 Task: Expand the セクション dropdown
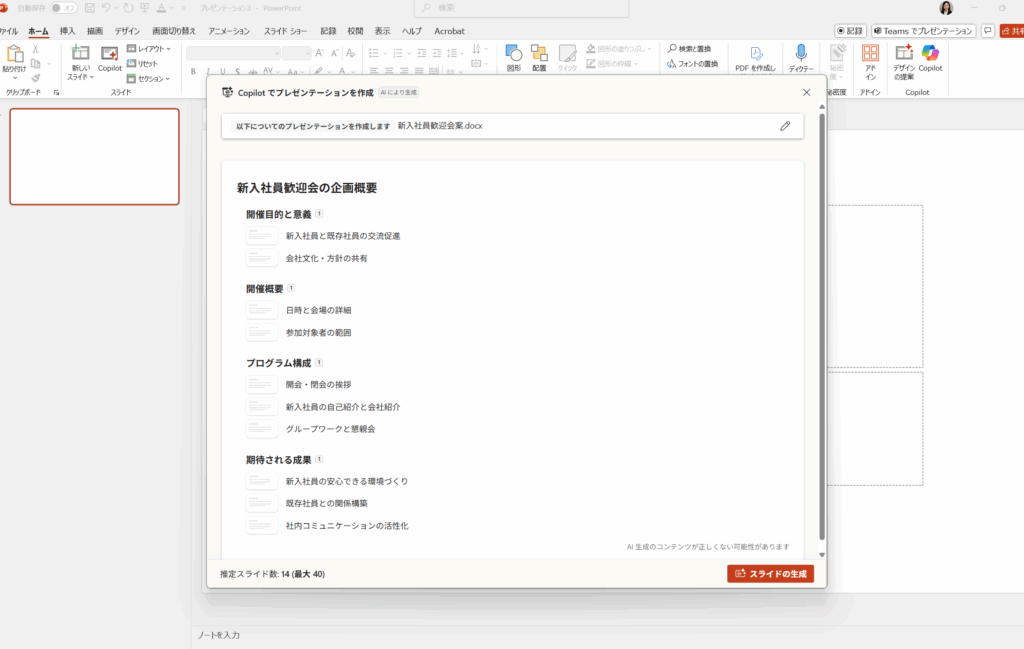(x=151, y=78)
